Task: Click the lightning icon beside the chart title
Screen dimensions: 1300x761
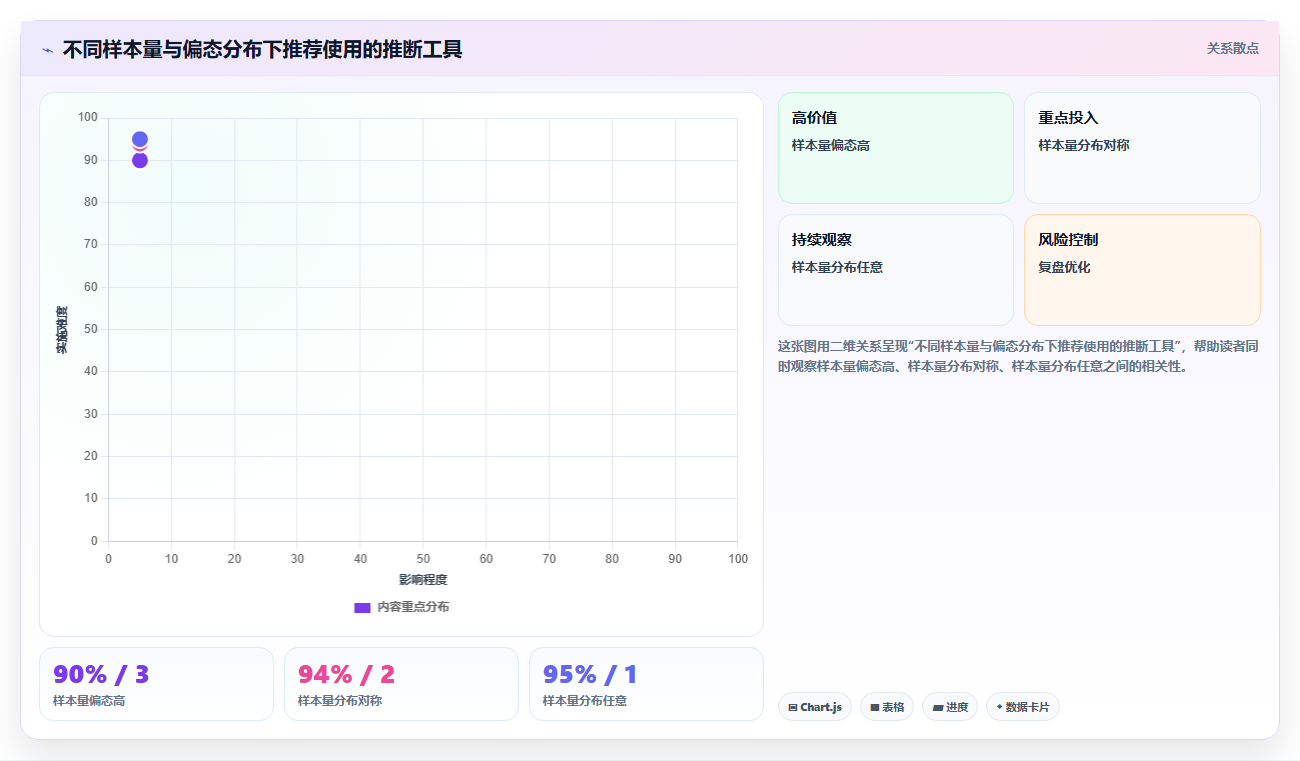Action: [x=47, y=50]
